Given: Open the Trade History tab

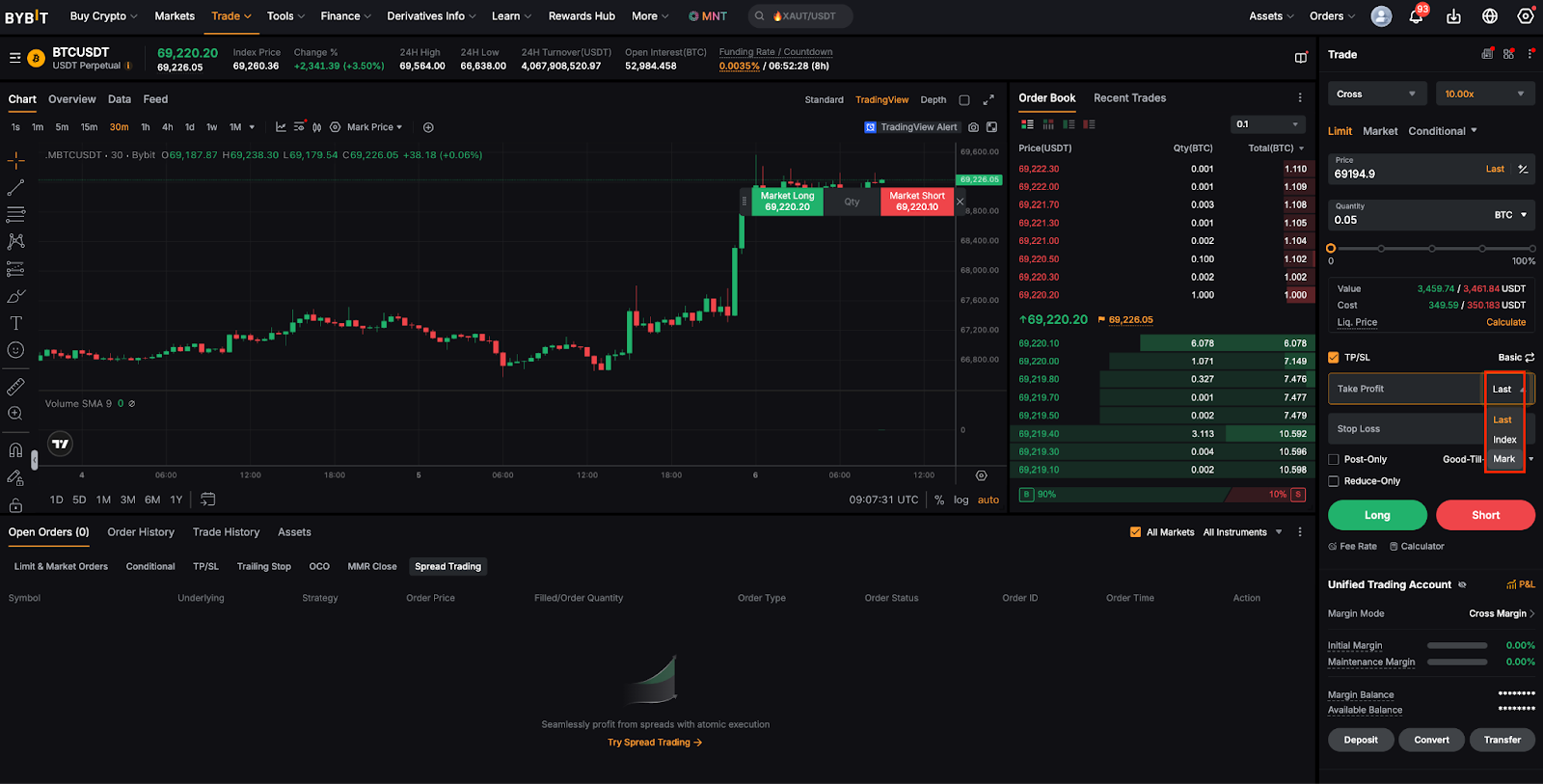Looking at the screenshot, I should pyautogui.click(x=226, y=532).
